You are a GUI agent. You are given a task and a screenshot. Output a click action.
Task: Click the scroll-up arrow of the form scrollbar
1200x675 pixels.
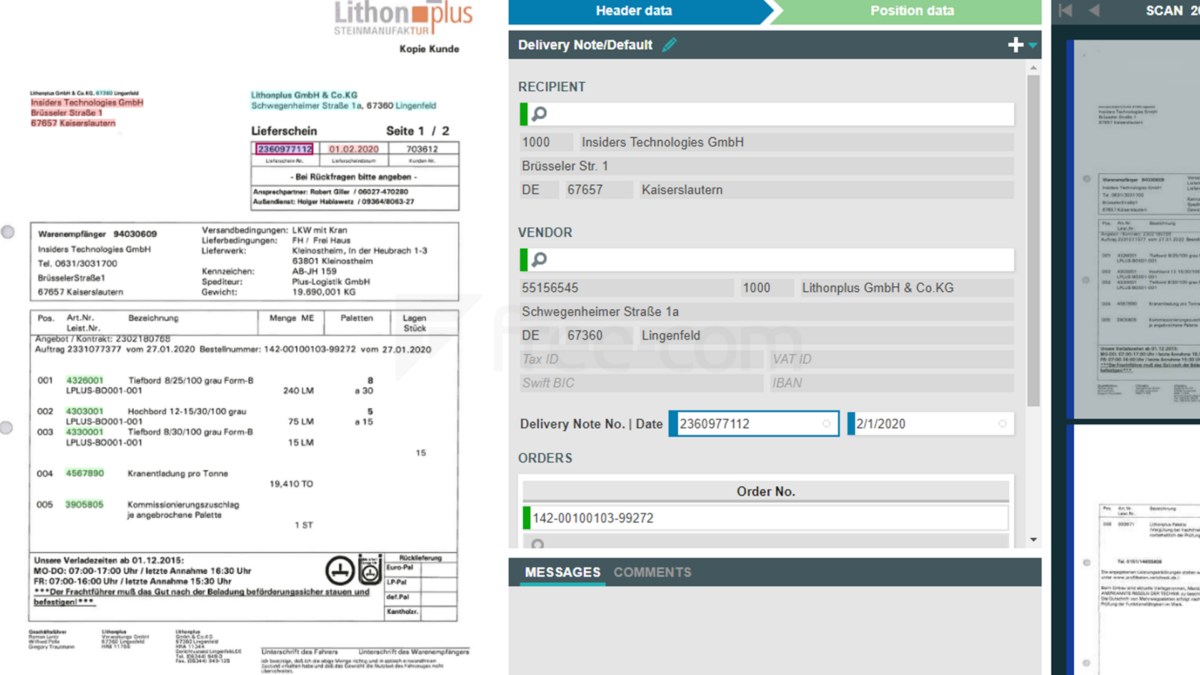(1033, 69)
